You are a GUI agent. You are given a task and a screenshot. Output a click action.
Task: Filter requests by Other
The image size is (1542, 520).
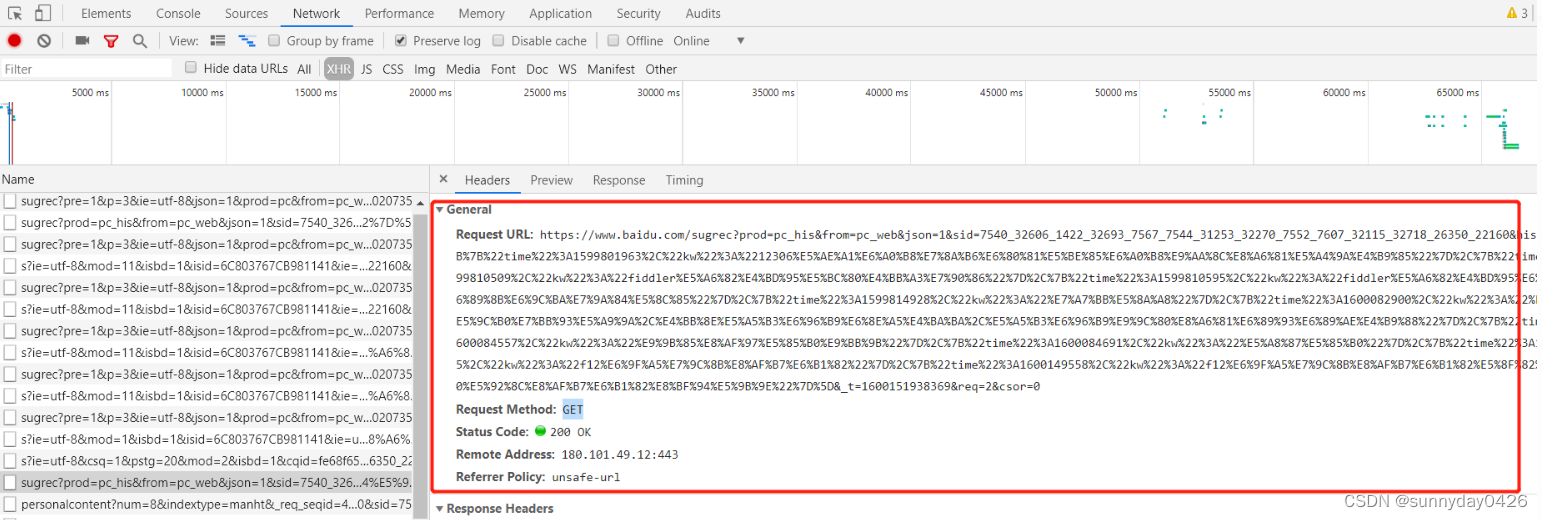tap(661, 69)
